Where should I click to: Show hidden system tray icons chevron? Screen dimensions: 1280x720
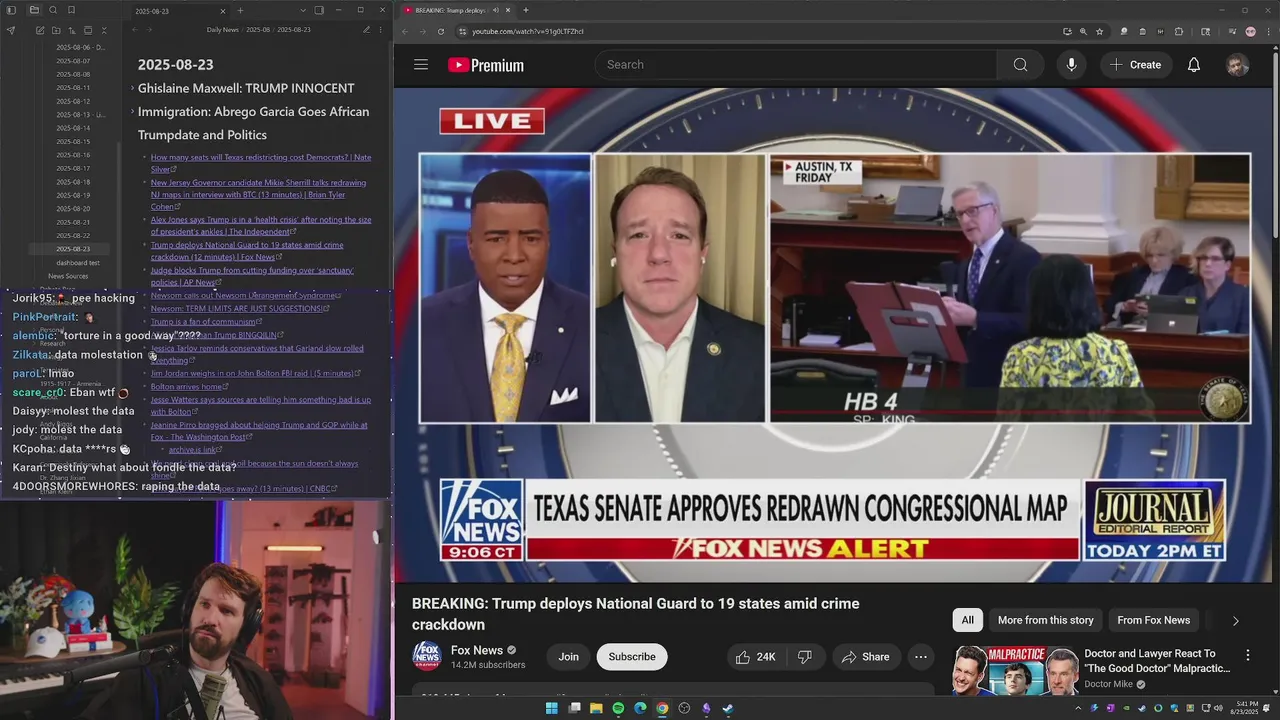pyautogui.click(x=1078, y=708)
